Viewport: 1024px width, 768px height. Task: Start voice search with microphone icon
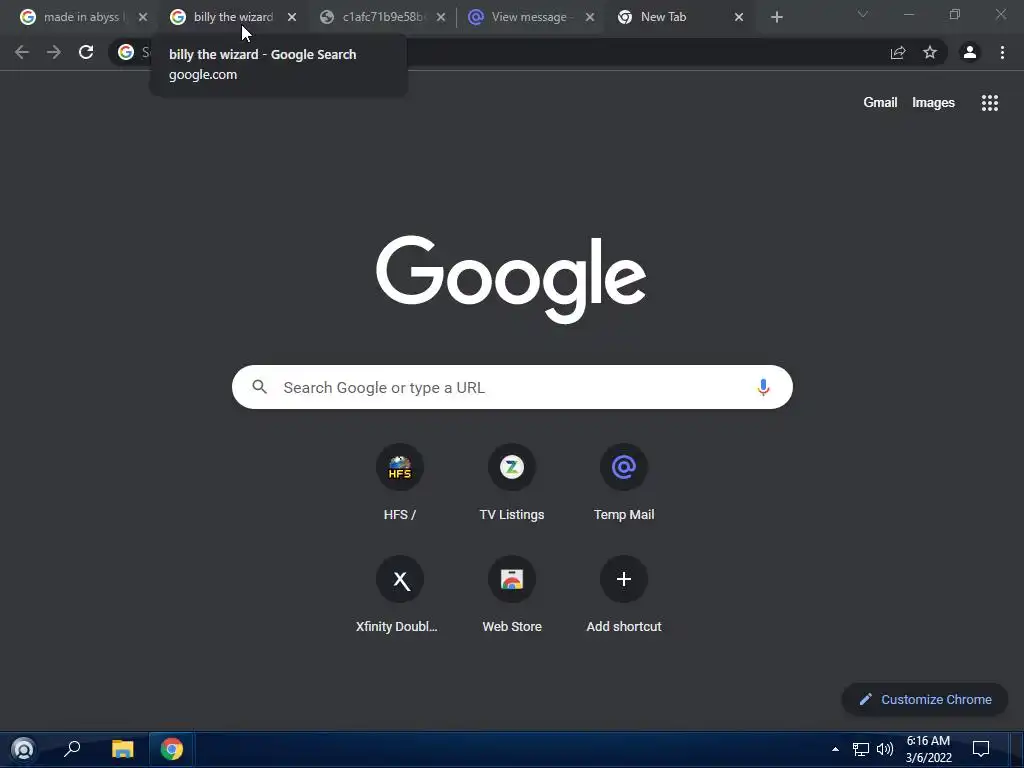(763, 387)
